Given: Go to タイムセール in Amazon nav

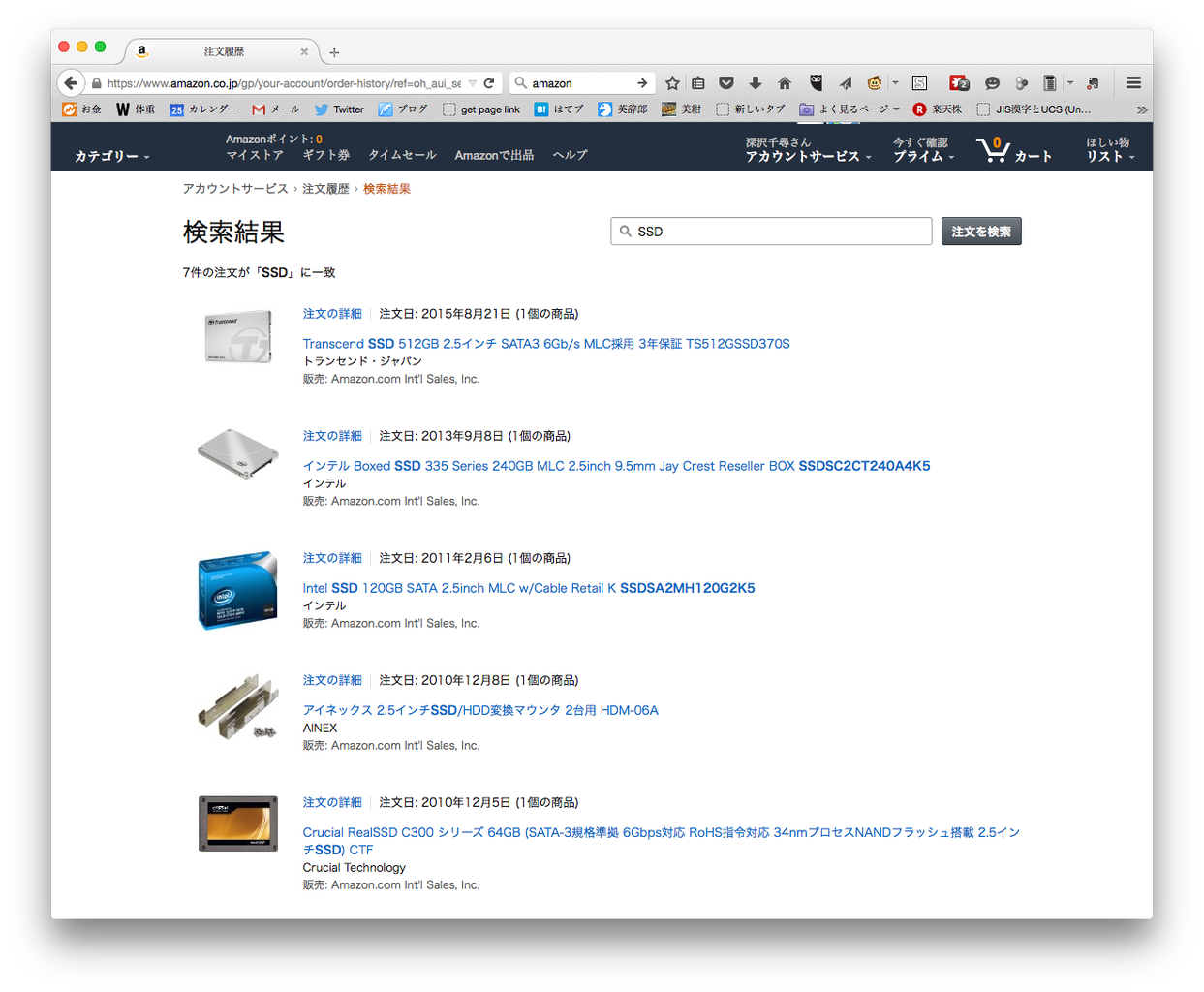Looking at the screenshot, I should (x=402, y=155).
